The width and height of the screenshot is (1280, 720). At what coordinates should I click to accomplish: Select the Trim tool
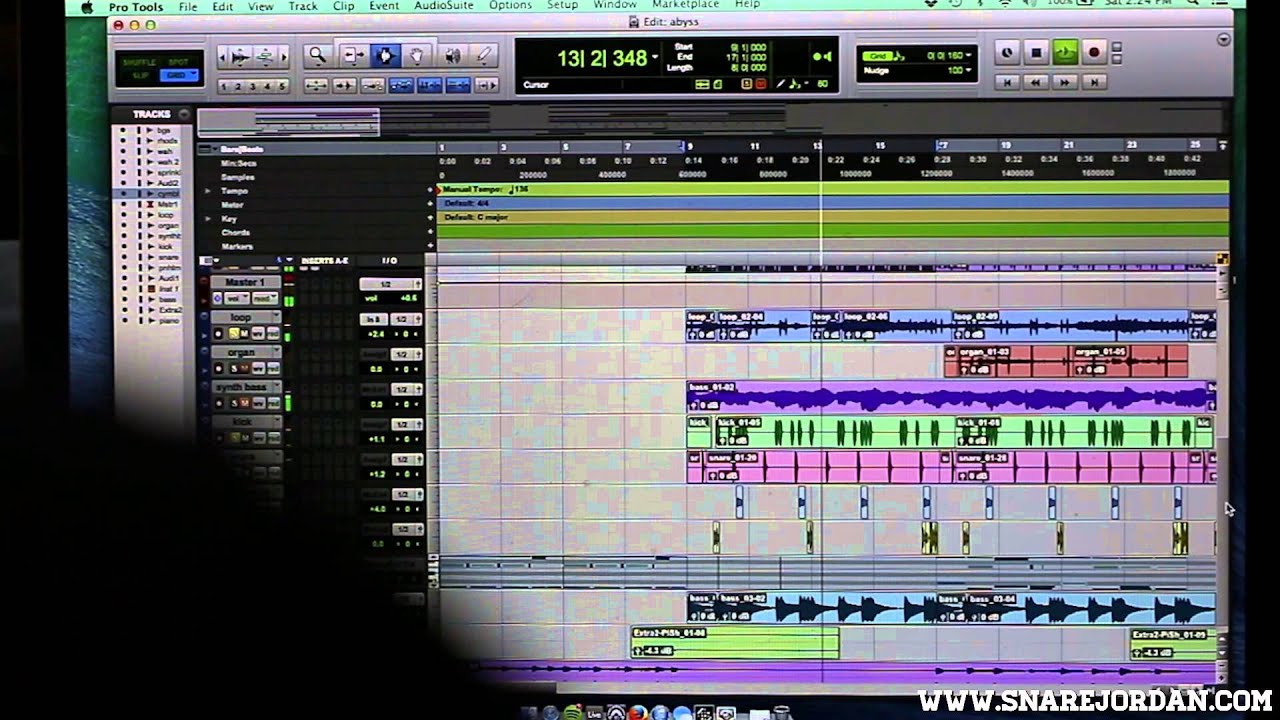(353, 56)
